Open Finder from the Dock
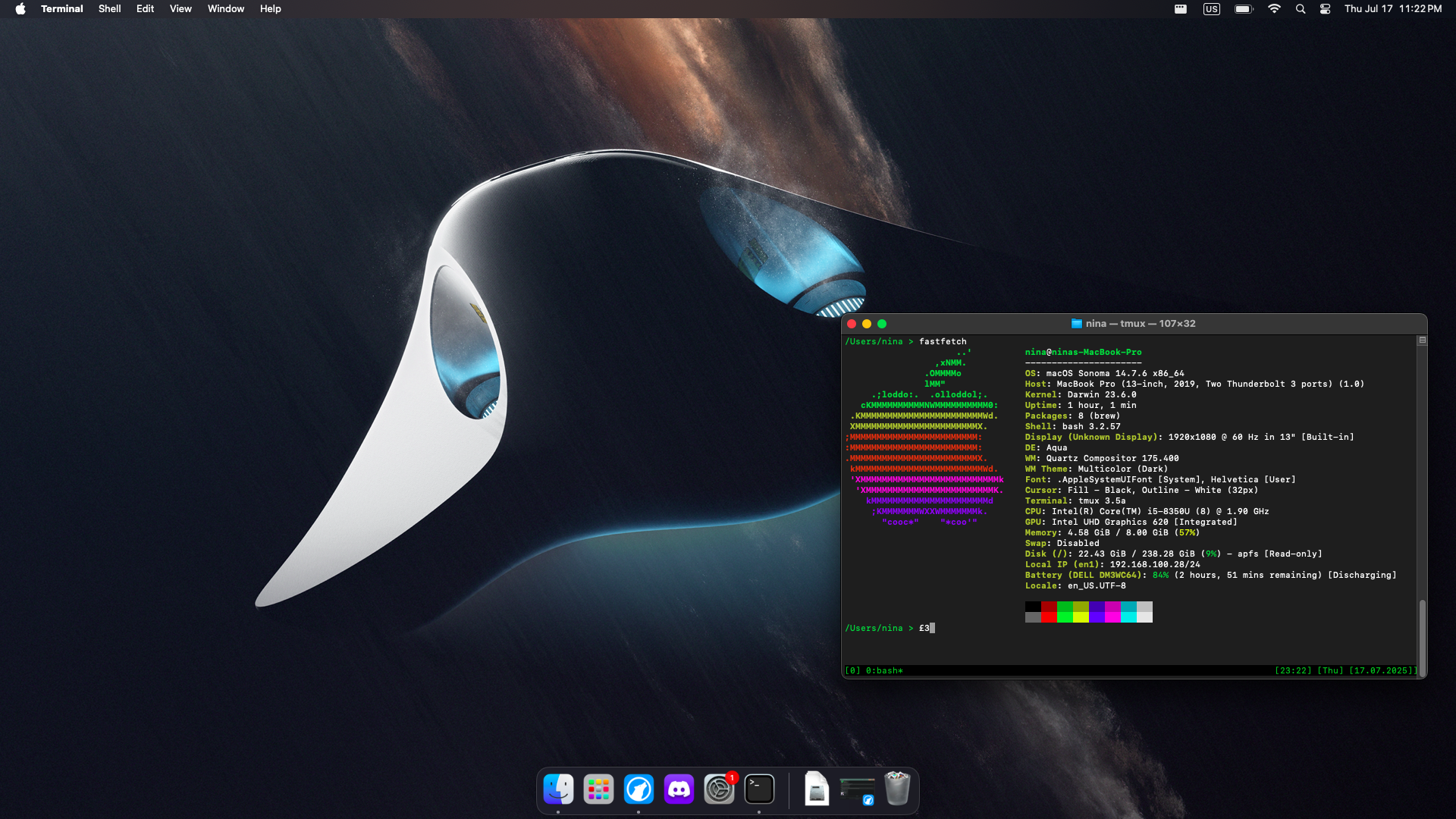 (558, 789)
